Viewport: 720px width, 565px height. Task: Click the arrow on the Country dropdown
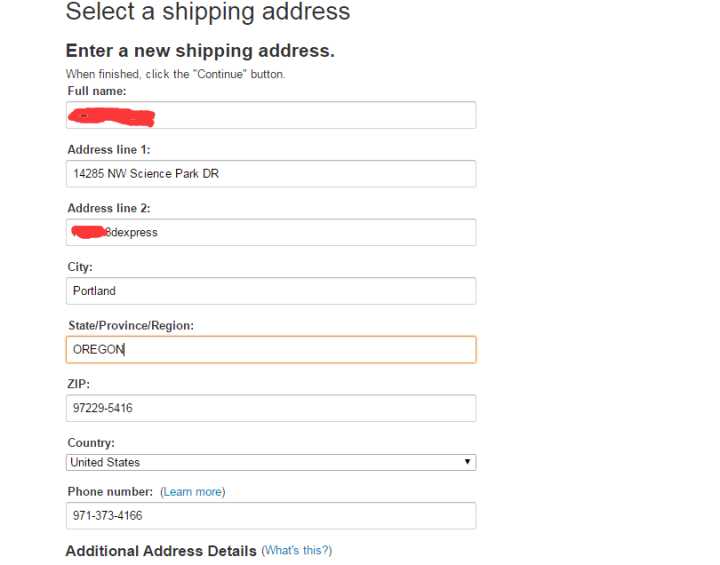(x=467, y=462)
